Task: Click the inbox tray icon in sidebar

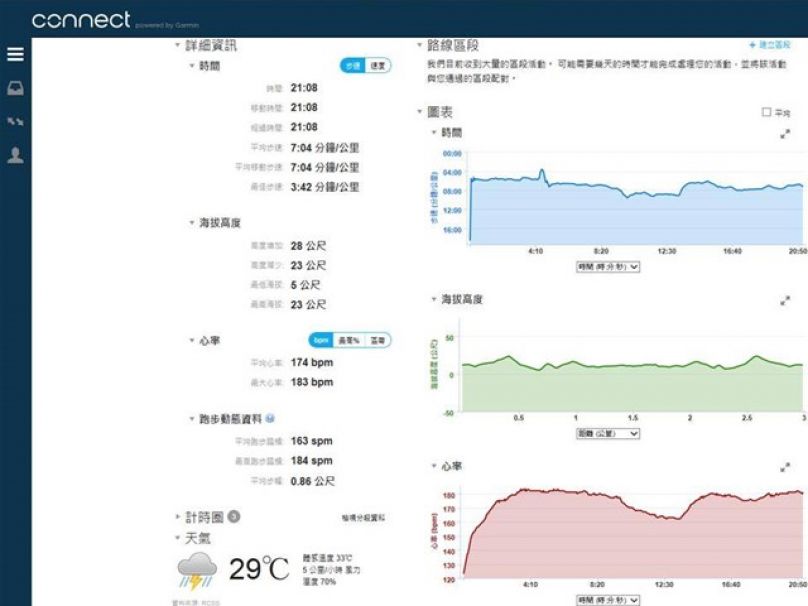Action: (x=15, y=88)
